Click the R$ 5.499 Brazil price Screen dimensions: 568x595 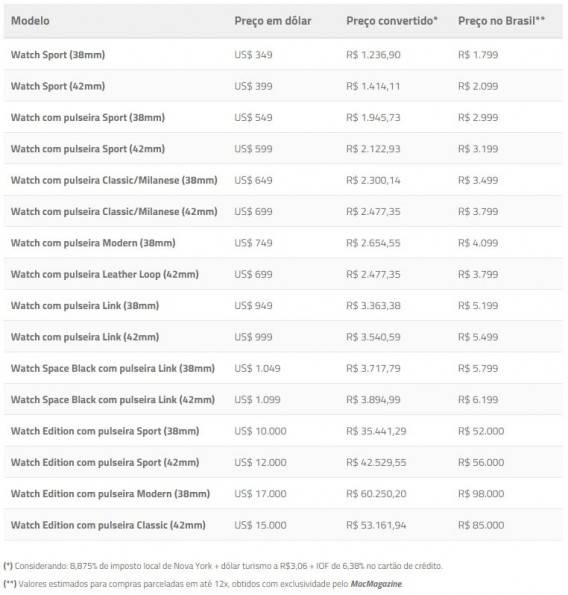point(478,337)
